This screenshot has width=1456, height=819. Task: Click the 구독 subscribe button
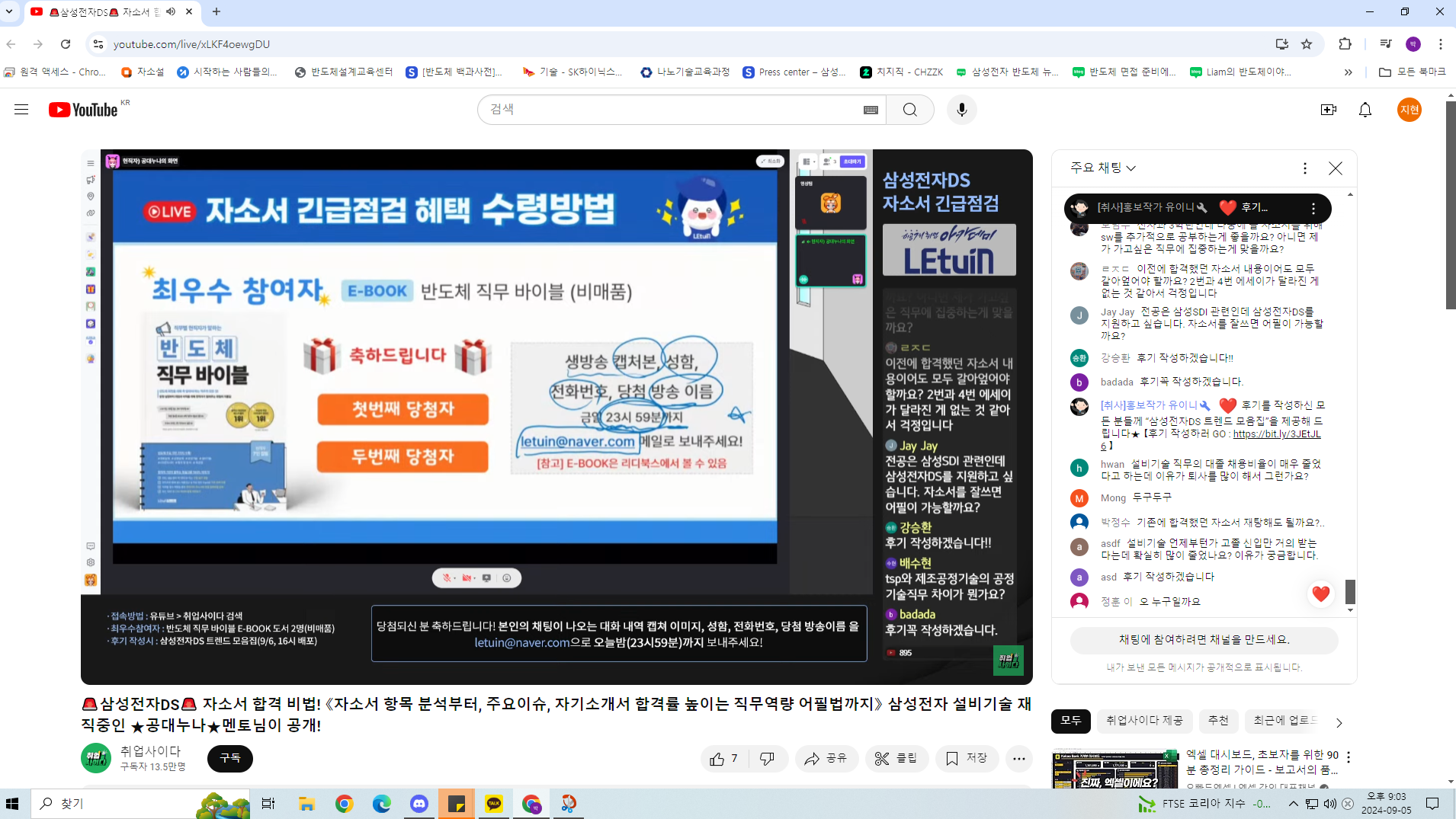tap(229, 758)
